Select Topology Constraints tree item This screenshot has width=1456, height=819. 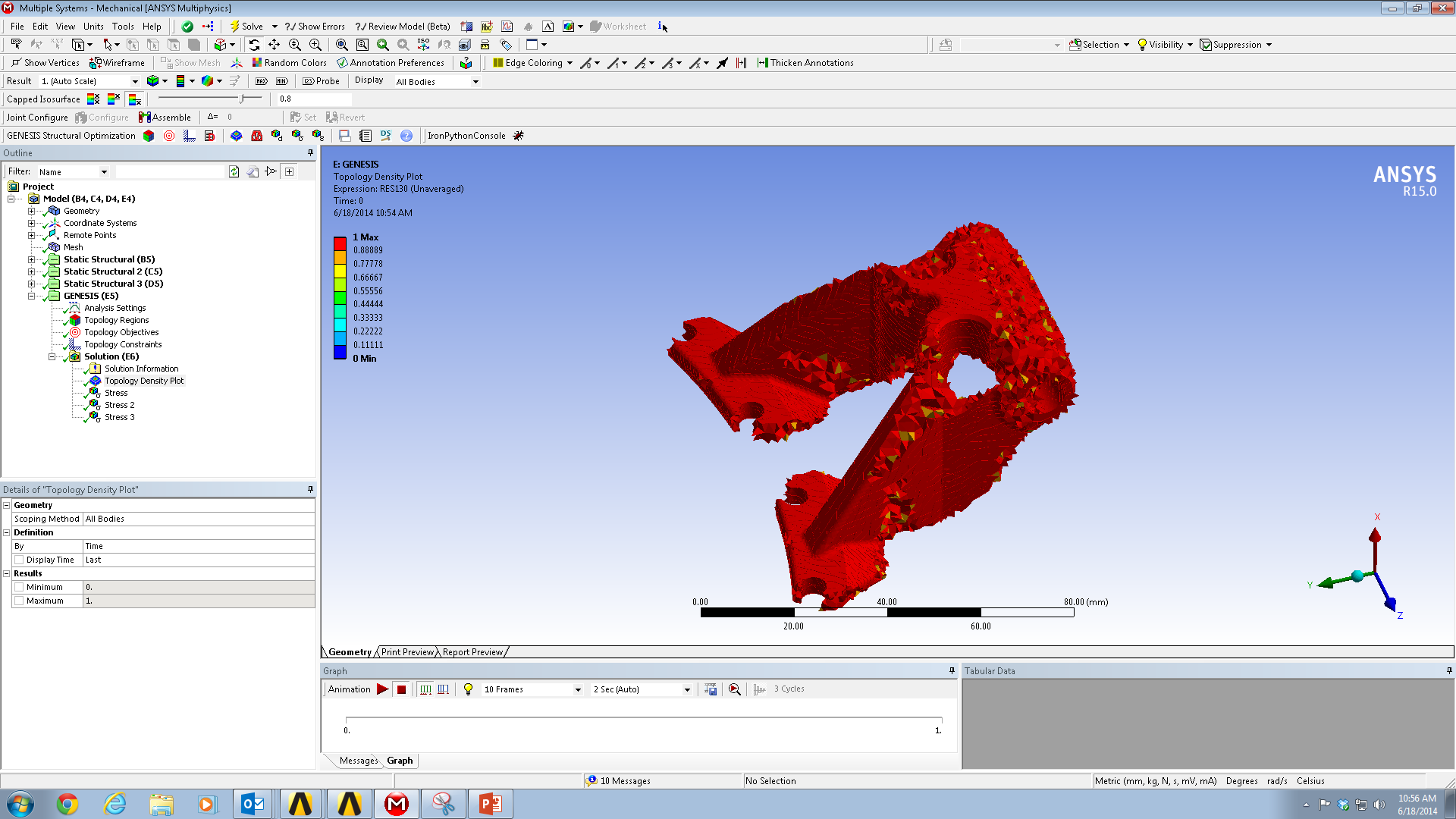tap(123, 344)
